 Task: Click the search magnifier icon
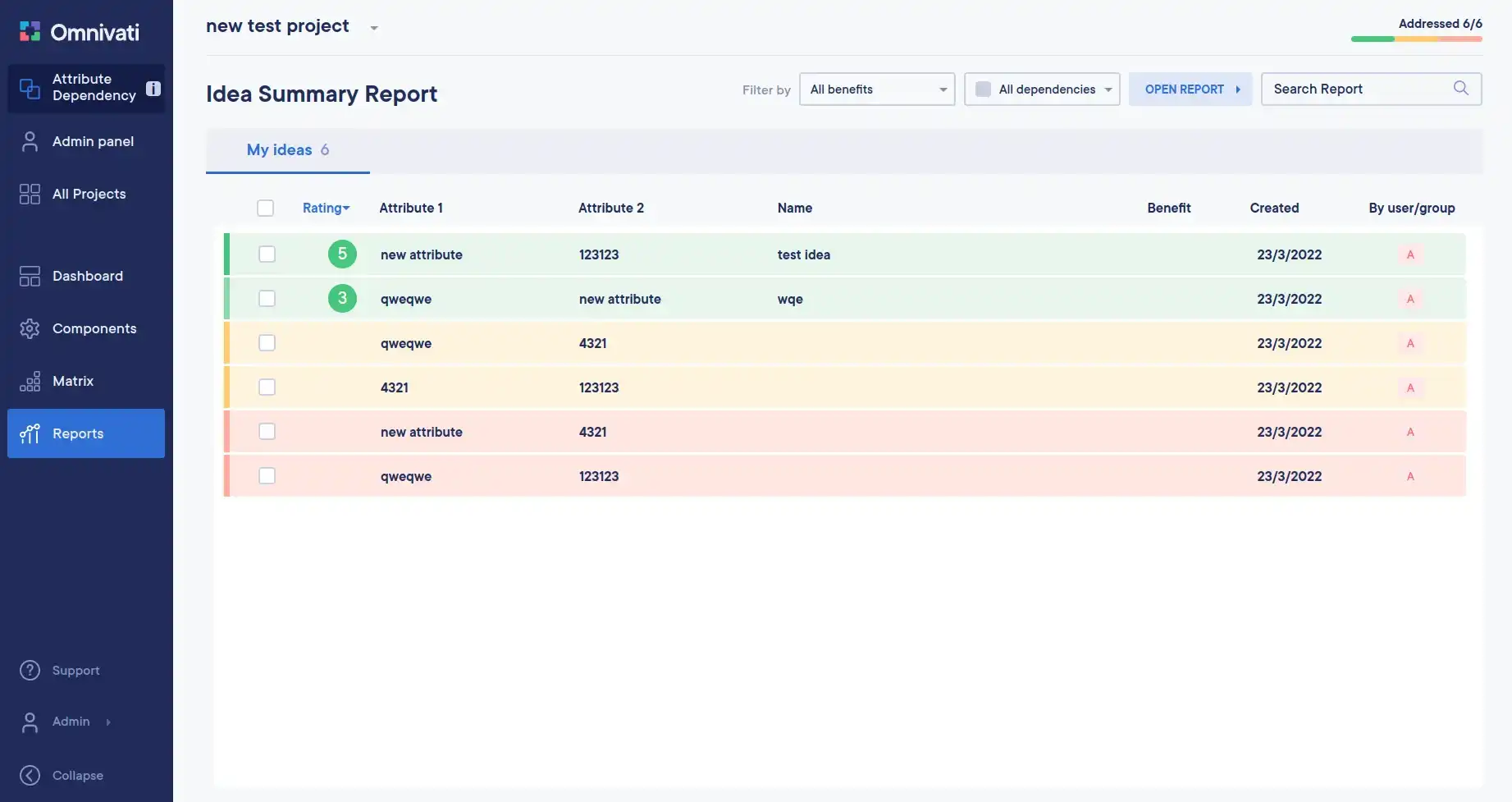[x=1460, y=89]
